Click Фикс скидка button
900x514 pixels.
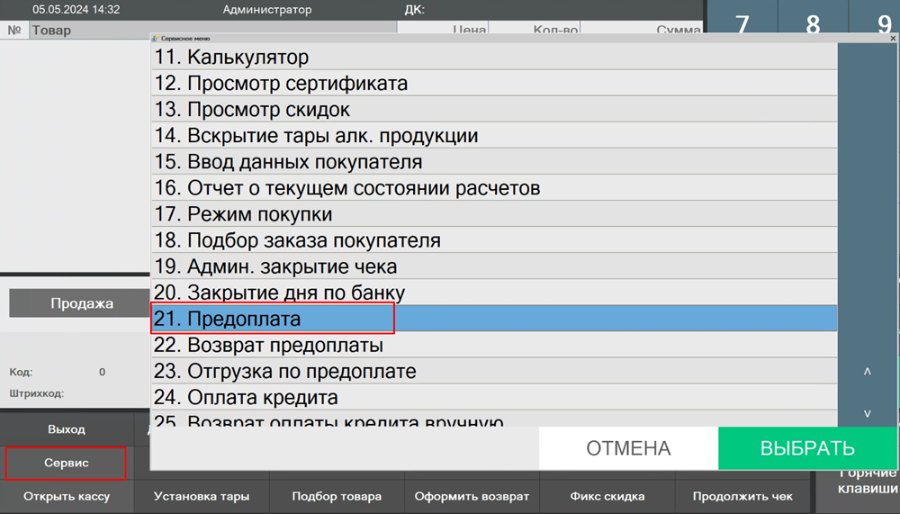click(607, 496)
